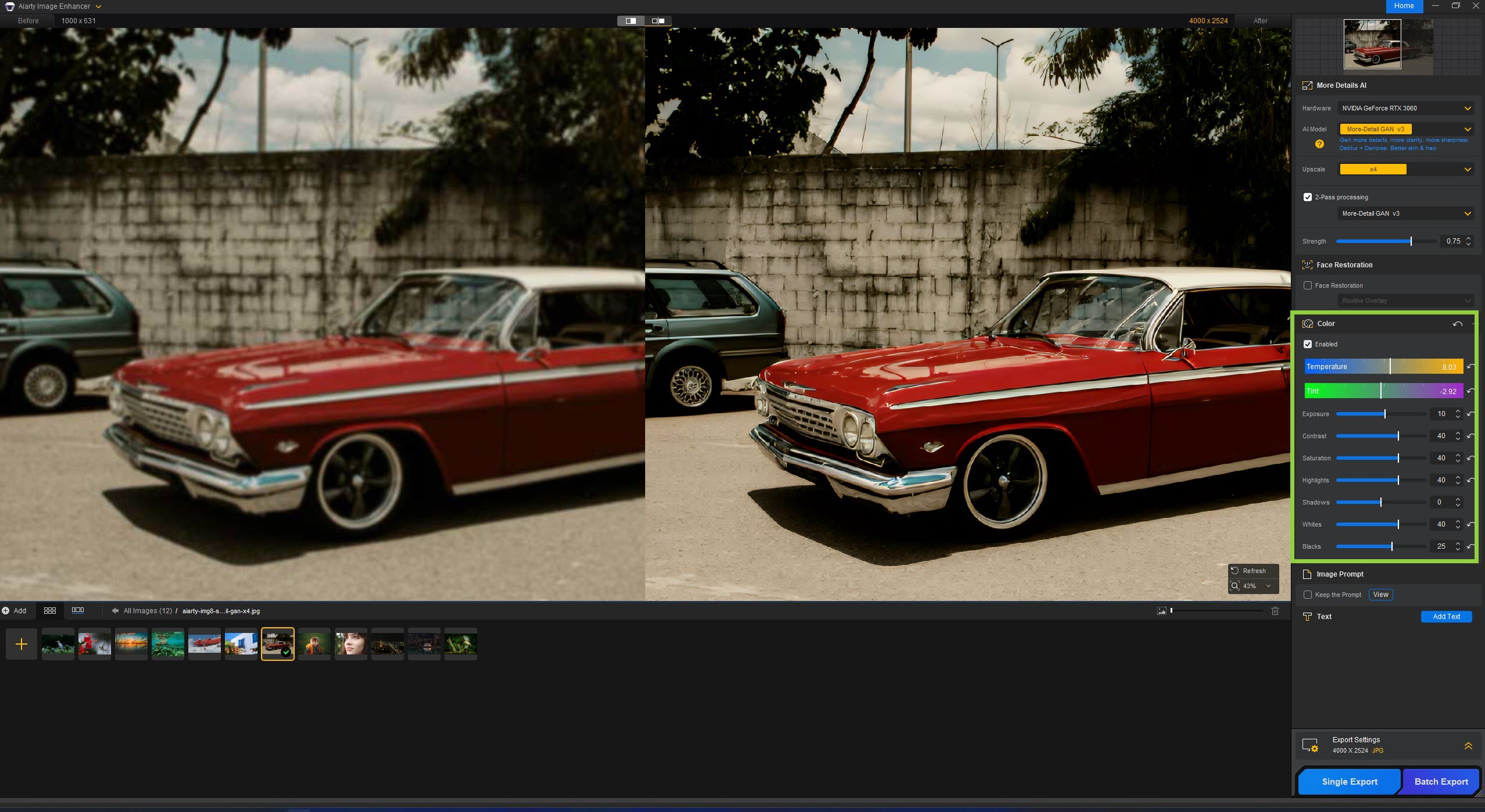The height and width of the screenshot is (812, 1485).
Task: Switch to split before/after view icon
Action: pyautogui.click(x=631, y=21)
